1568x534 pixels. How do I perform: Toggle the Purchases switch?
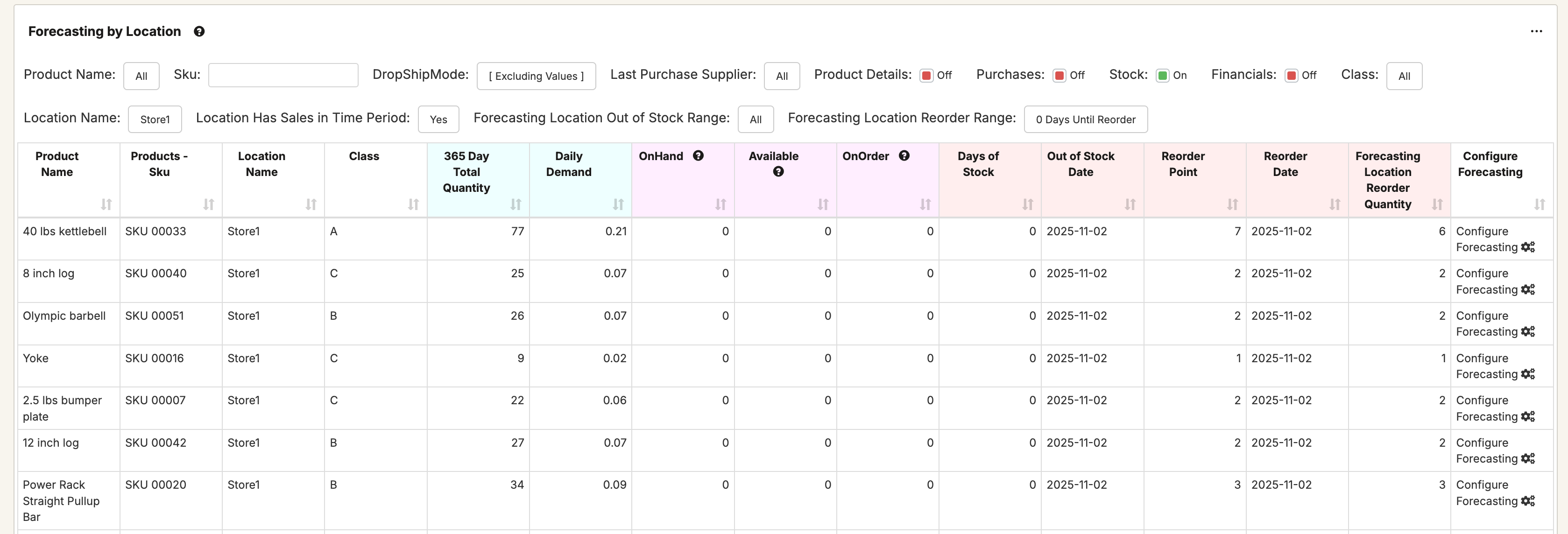pos(1059,76)
